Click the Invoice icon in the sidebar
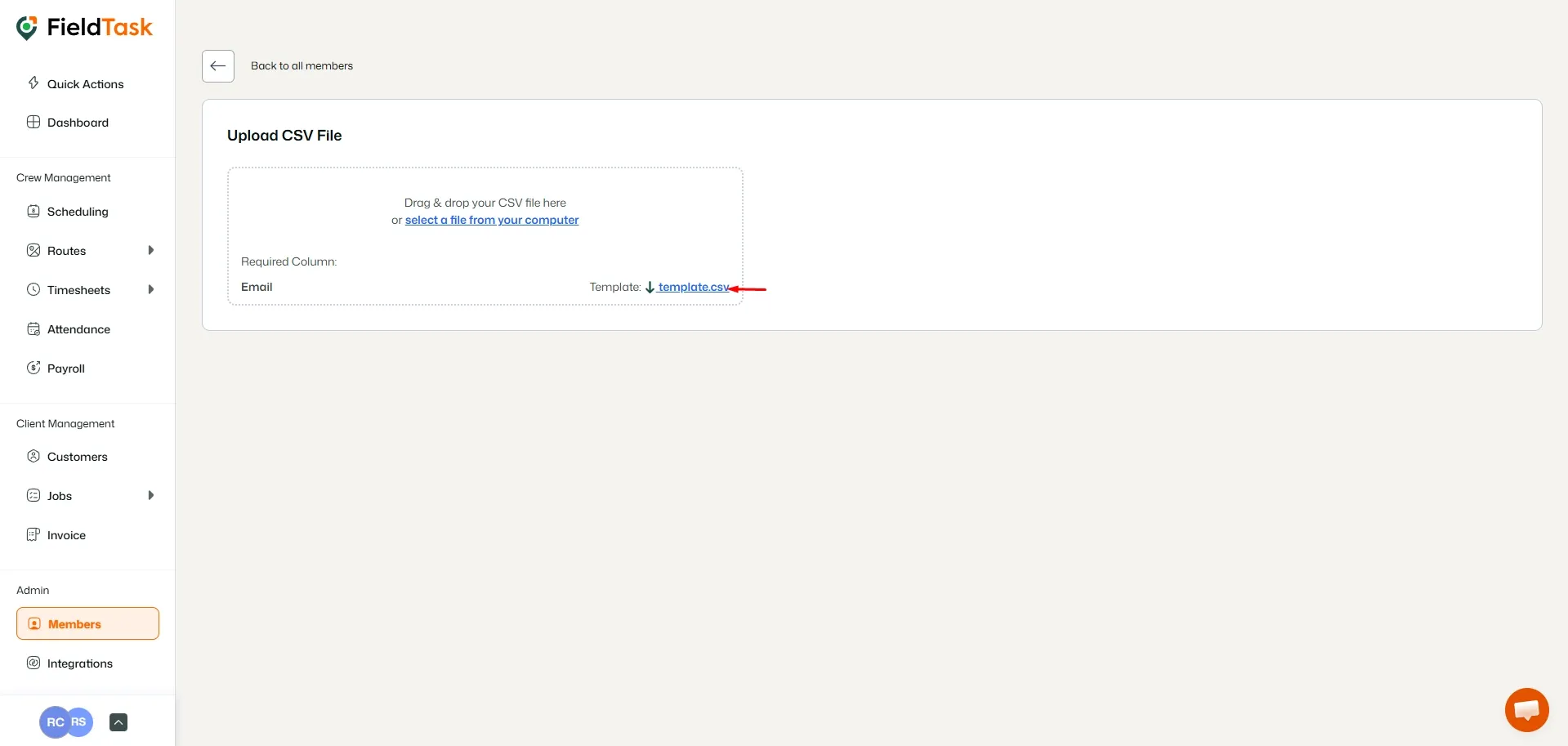This screenshot has height=746, width=1568. pos(34,534)
